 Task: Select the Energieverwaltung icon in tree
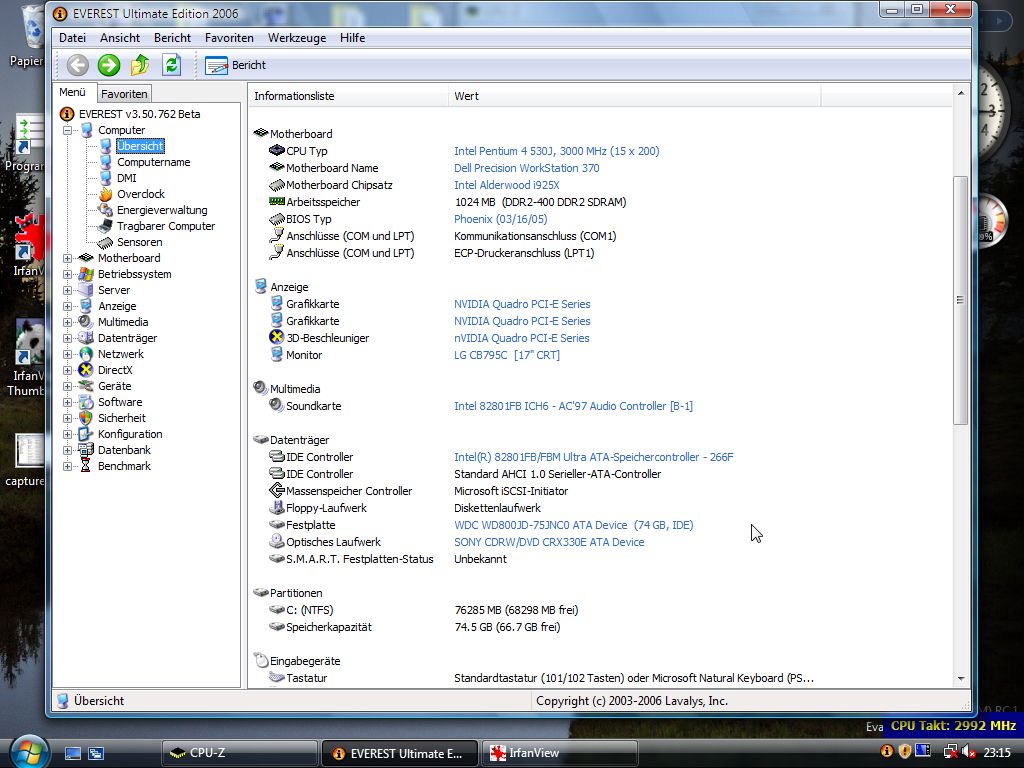pos(105,210)
